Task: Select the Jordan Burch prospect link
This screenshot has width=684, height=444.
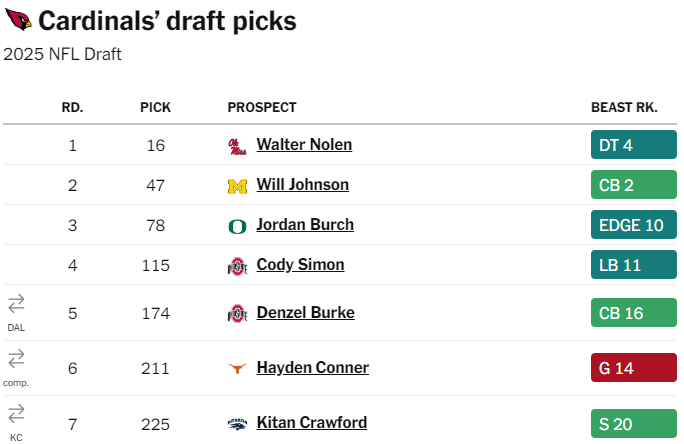Action: tap(305, 225)
